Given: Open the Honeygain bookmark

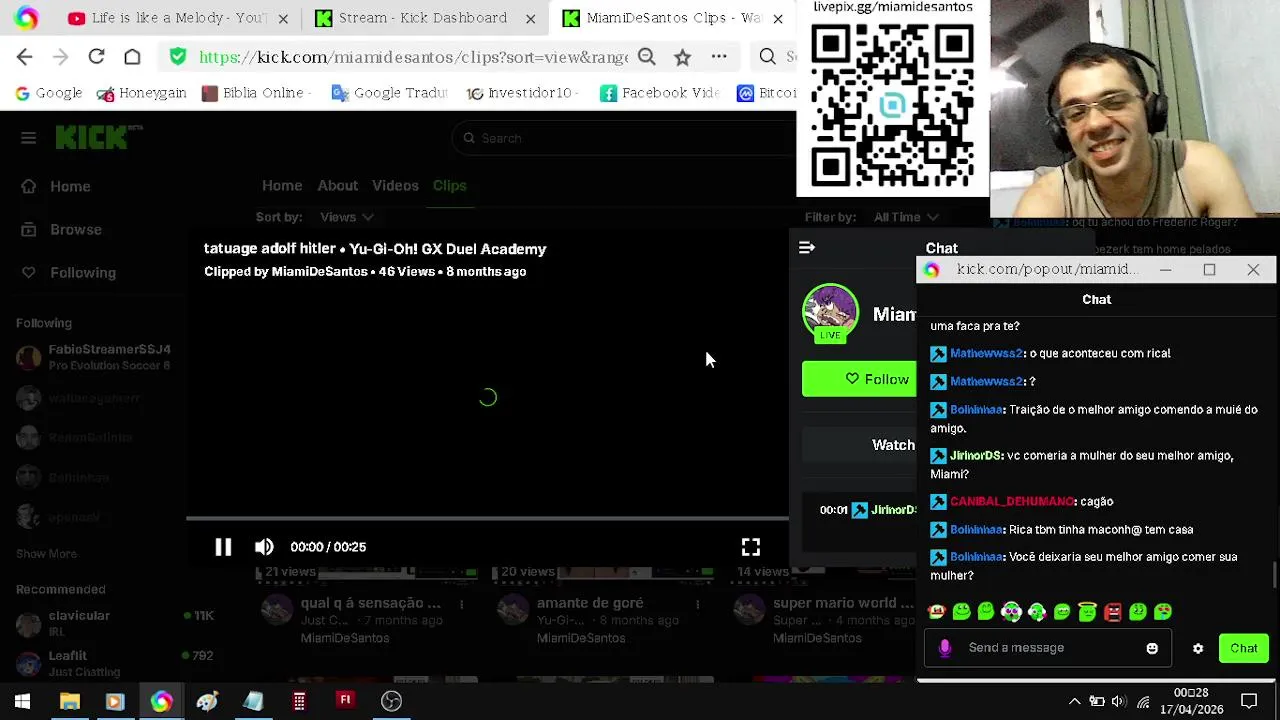Looking at the screenshot, I should tap(141, 93).
